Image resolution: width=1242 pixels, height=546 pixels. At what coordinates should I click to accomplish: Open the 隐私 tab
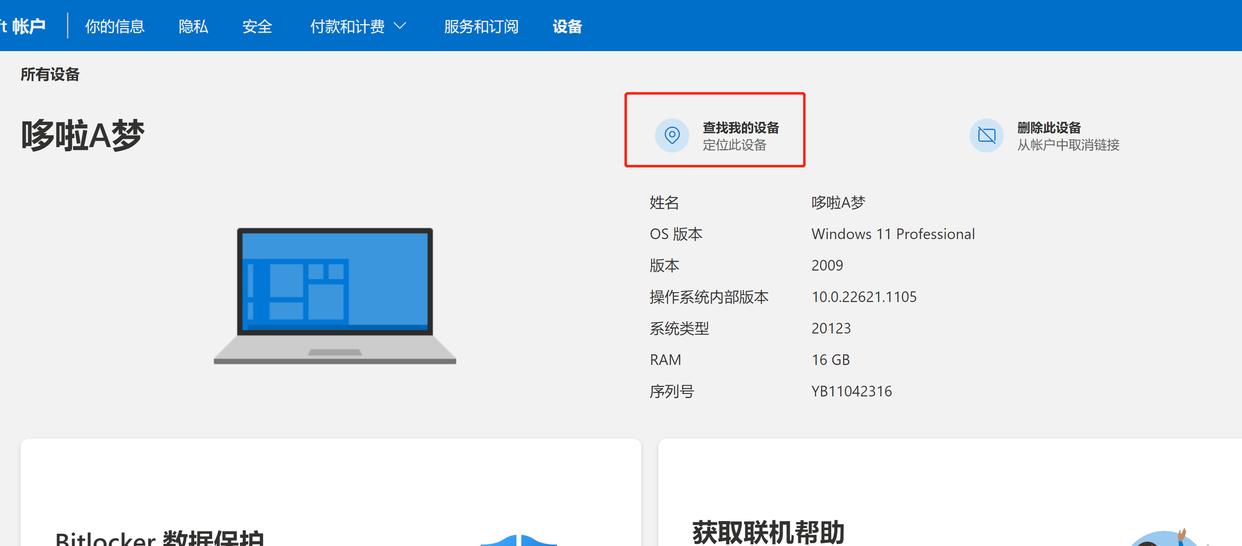pos(193,26)
